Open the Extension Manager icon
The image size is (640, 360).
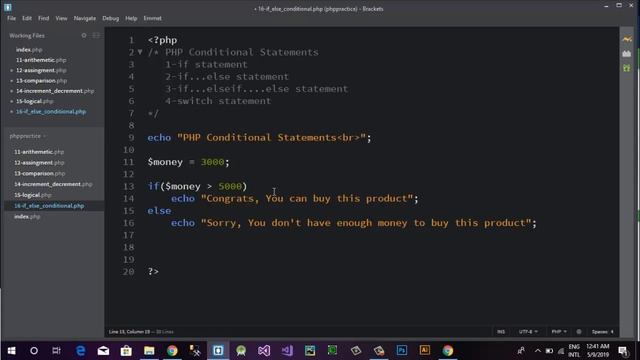point(627,54)
